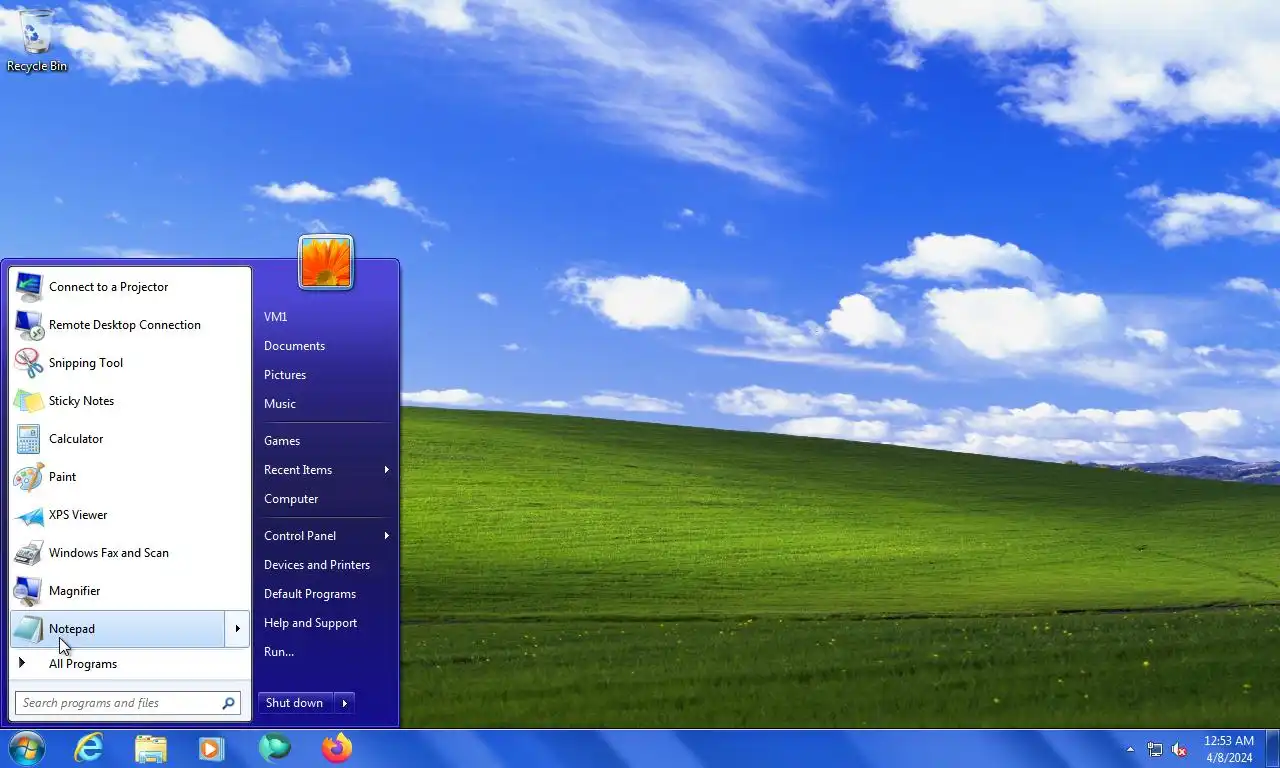Open the Paint palette icon
Viewport: 1280px width, 768px height.
28,477
